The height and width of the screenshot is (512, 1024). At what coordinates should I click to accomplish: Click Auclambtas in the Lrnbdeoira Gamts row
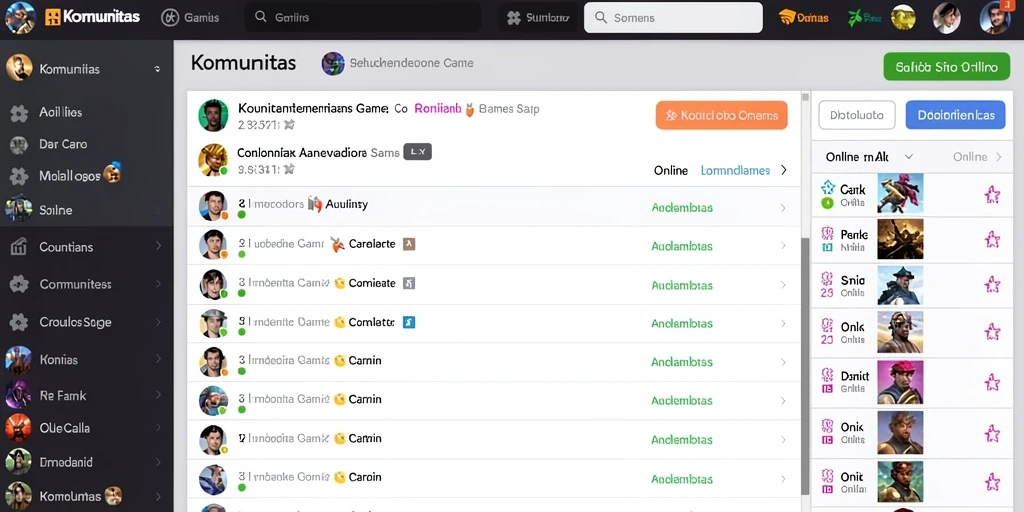tap(682, 362)
